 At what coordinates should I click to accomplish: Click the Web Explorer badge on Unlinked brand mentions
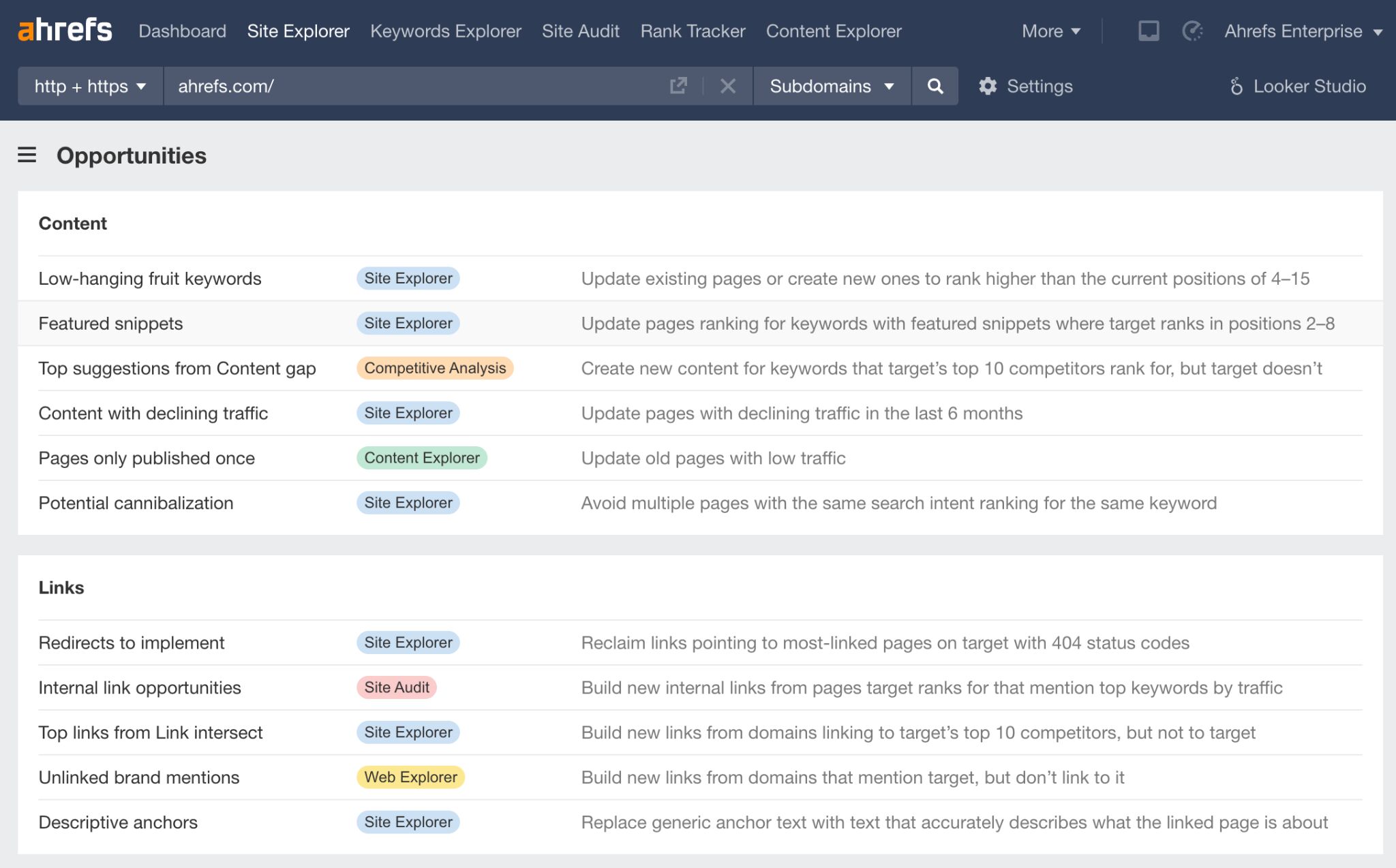pos(410,777)
